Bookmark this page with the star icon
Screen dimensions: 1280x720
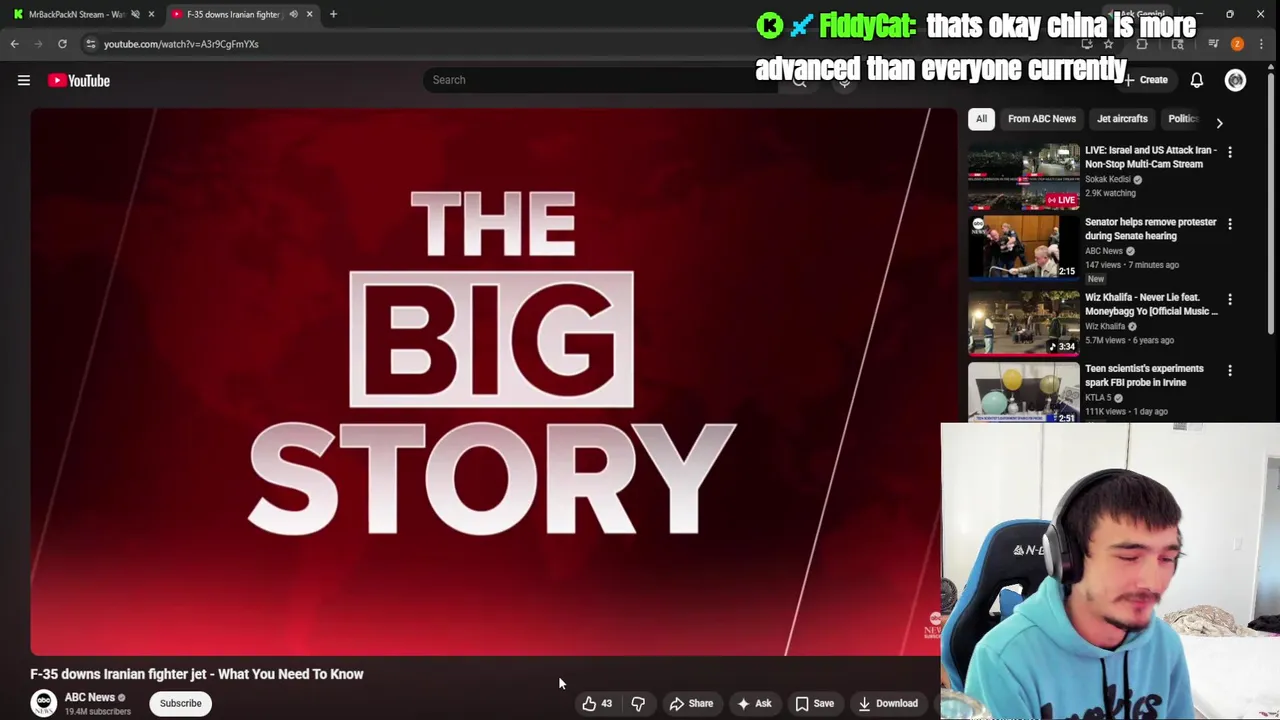tap(1108, 44)
